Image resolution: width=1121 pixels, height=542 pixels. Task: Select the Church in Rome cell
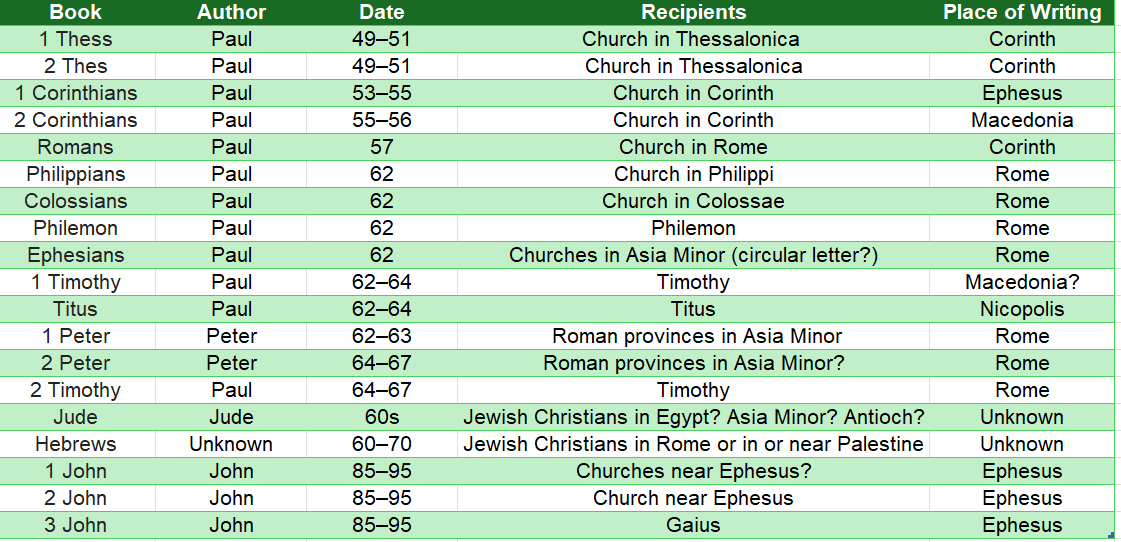693,147
